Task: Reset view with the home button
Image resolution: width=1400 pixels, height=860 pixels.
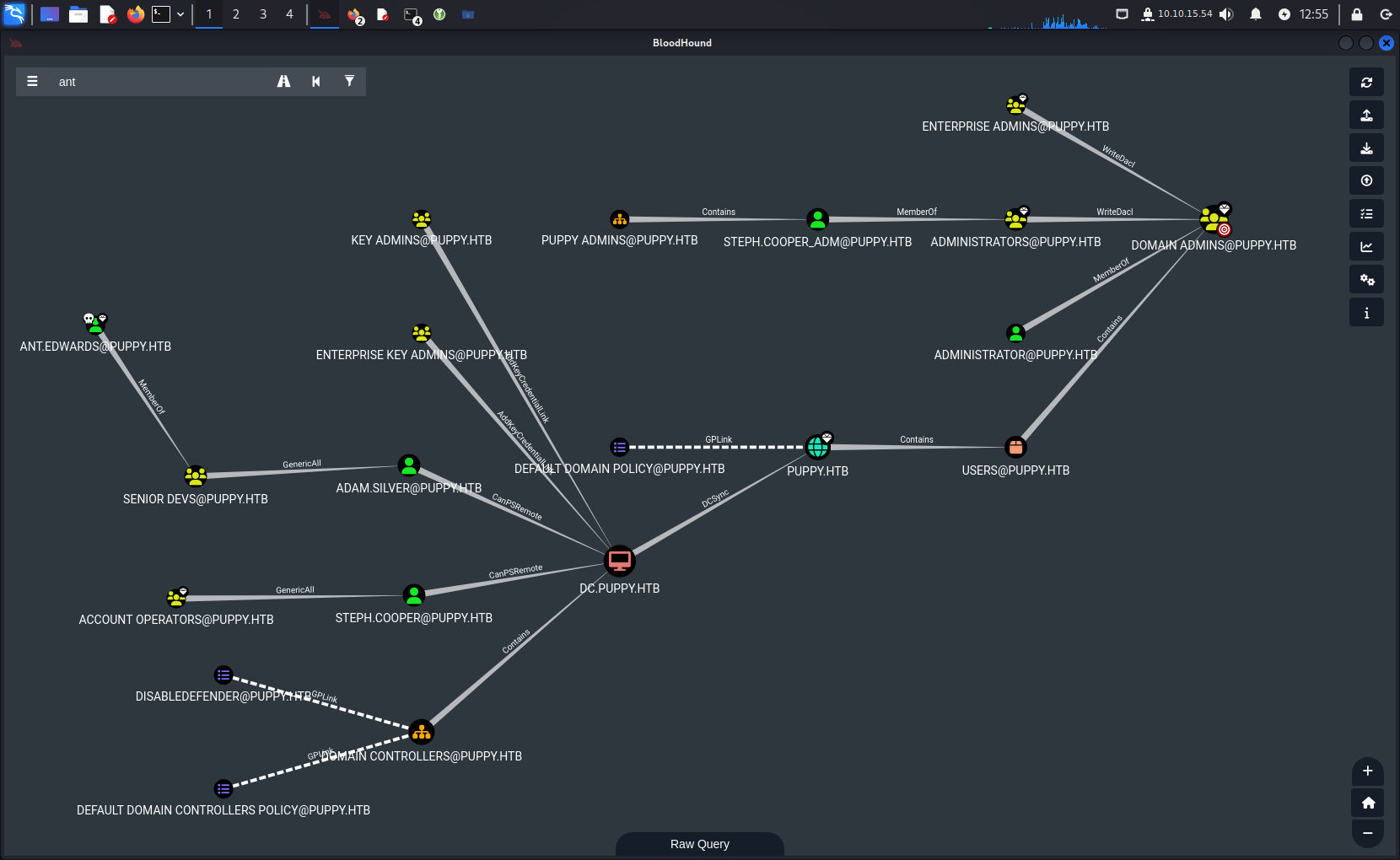Action: point(1367,803)
